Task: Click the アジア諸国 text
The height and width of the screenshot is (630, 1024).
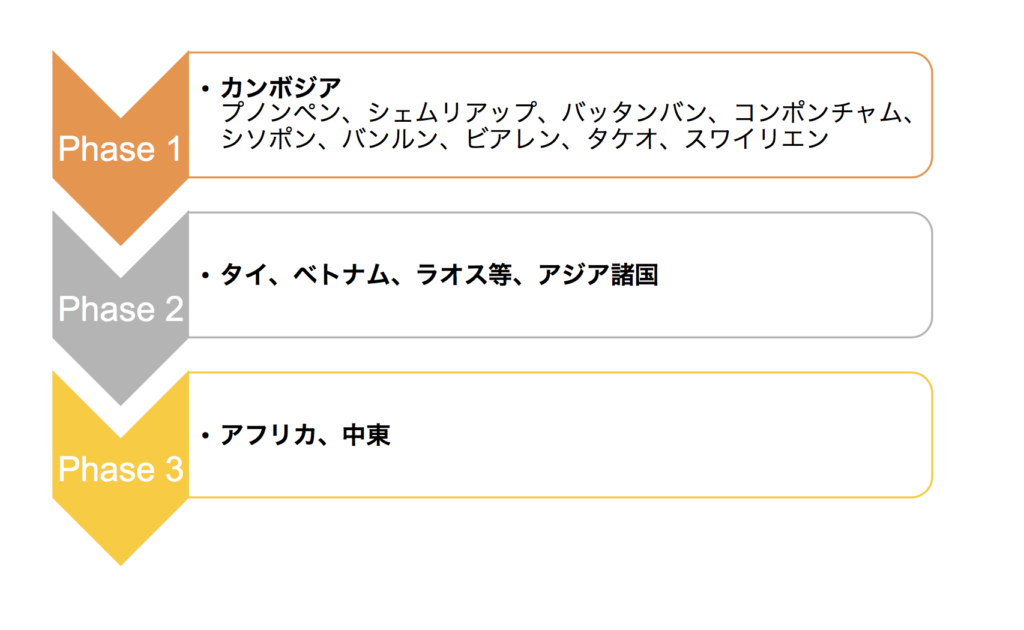Action: [598, 274]
